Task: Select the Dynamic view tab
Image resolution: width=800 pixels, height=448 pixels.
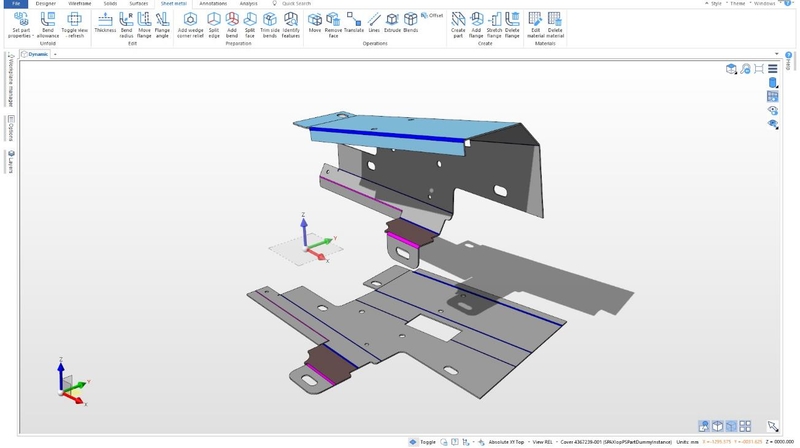Action: (x=35, y=54)
